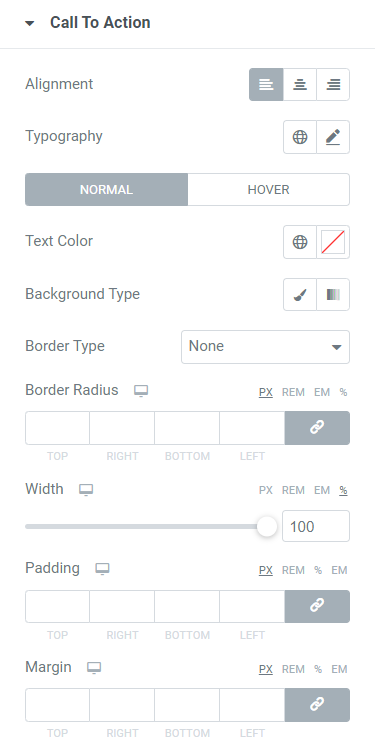
Task: Choose gradient background type icon
Action: coord(333,294)
